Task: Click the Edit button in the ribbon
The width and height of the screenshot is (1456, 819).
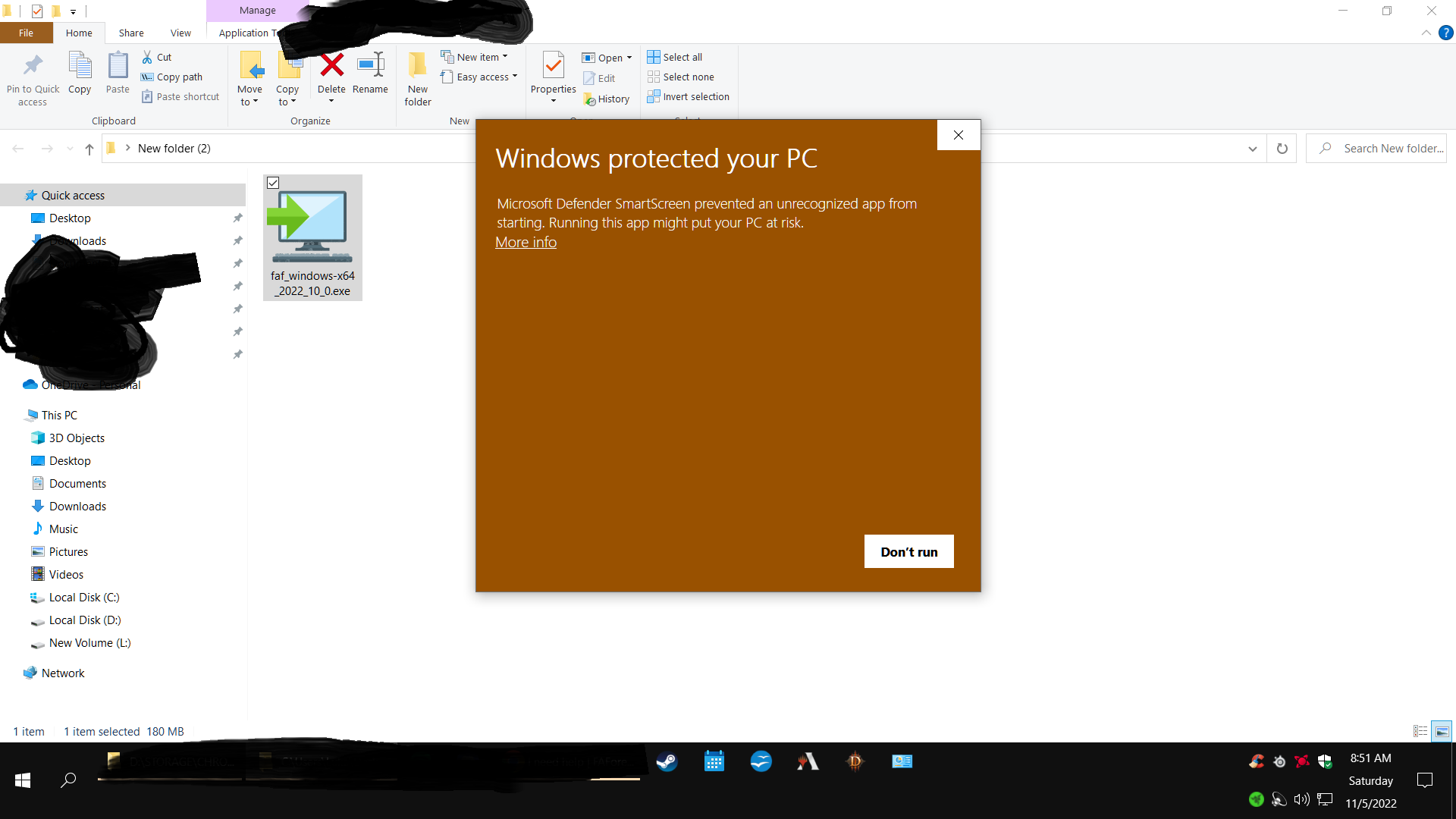Action: tap(599, 78)
